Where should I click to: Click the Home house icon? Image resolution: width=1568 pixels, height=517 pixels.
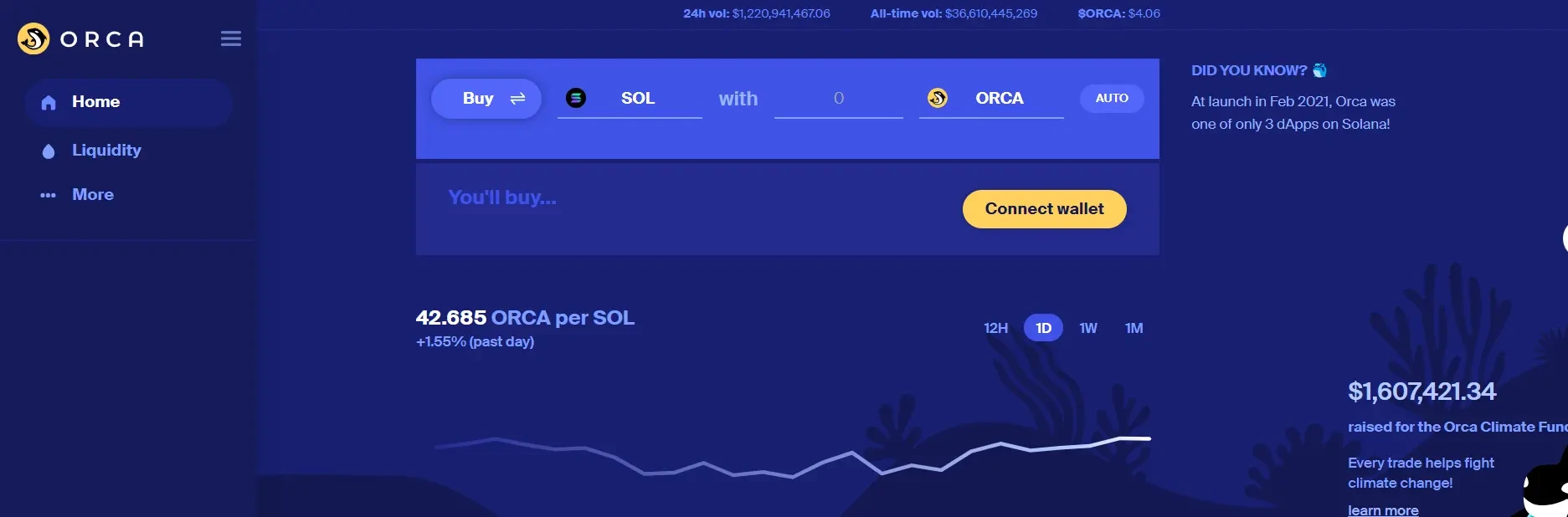(49, 102)
